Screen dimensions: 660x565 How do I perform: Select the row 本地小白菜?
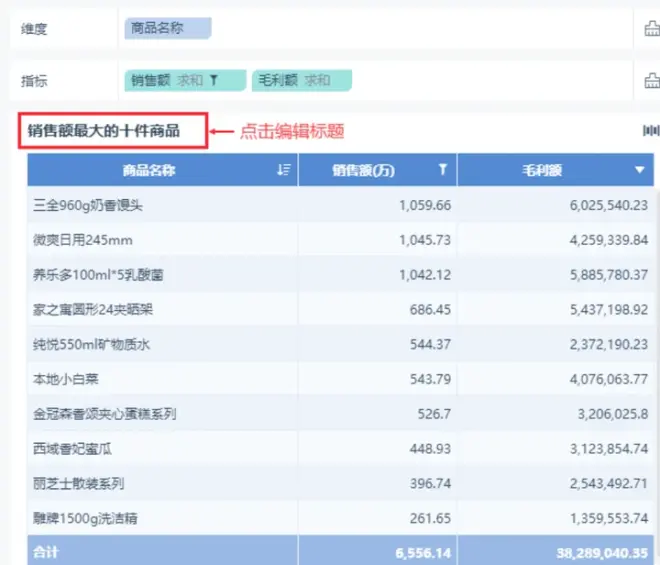[x=341, y=379]
